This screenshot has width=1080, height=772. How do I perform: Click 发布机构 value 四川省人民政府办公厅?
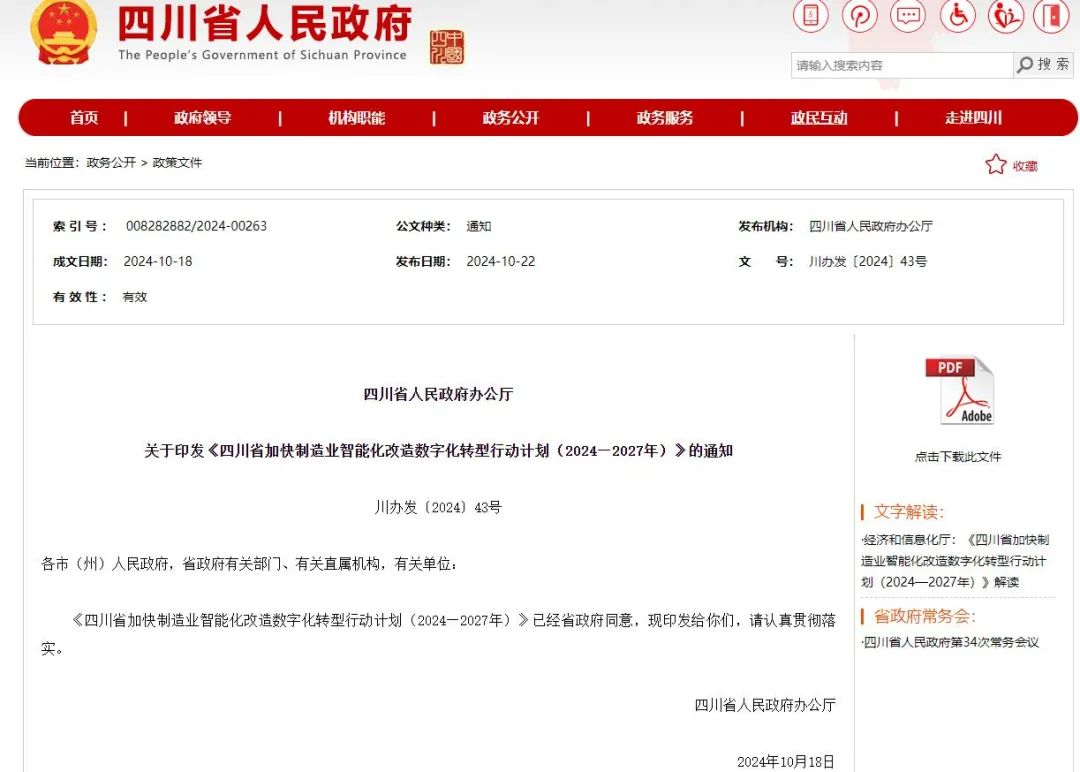pyautogui.click(x=871, y=227)
